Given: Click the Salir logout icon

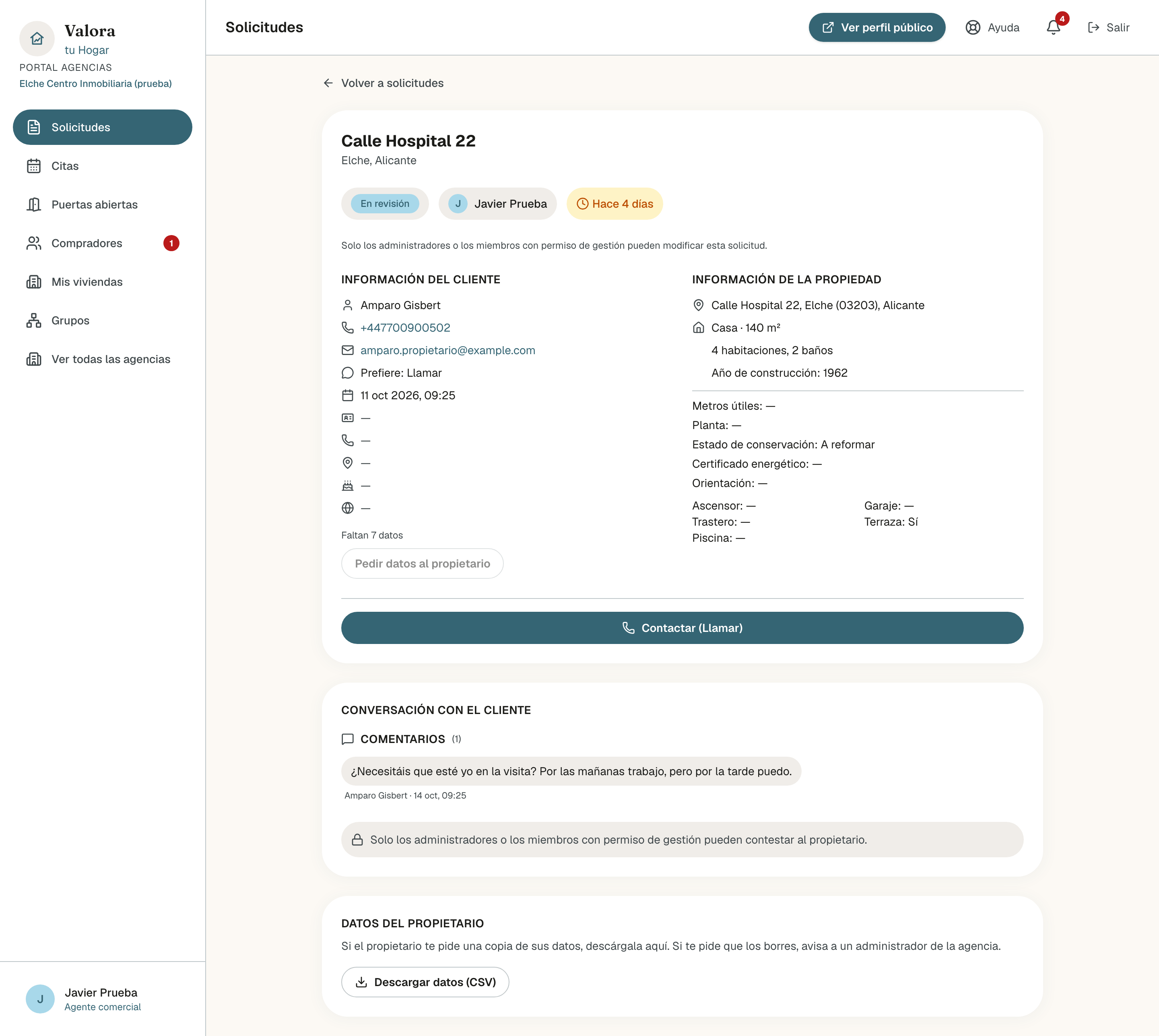Looking at the screenshot, I should tap(1093, 27).
